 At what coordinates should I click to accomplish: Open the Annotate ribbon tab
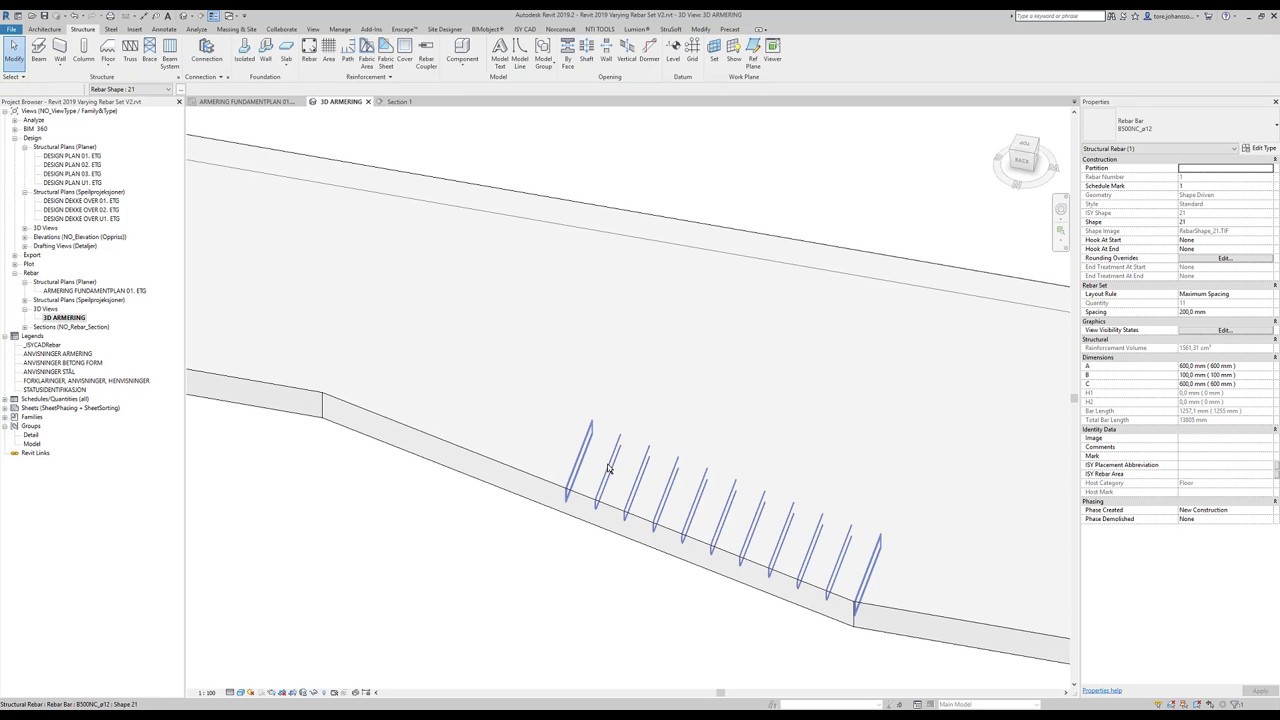164,29
